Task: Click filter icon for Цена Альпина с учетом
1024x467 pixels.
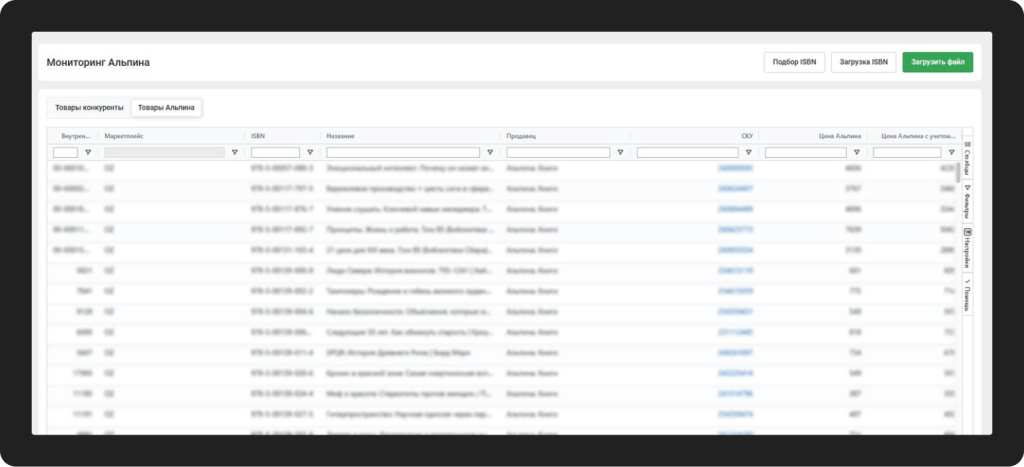Action: (951, 153)
